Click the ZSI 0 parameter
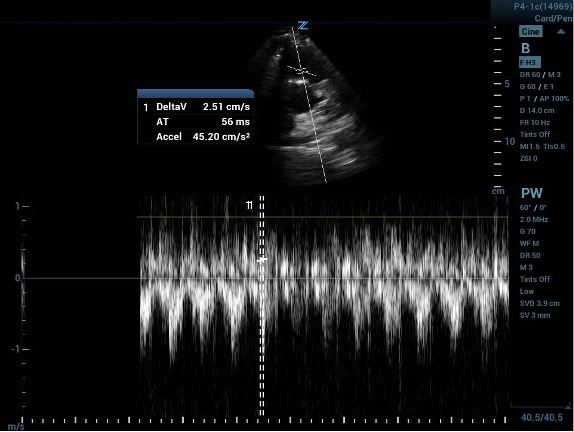Image resolution: width=574 pixels, height=432 pixels. (529, 159)
